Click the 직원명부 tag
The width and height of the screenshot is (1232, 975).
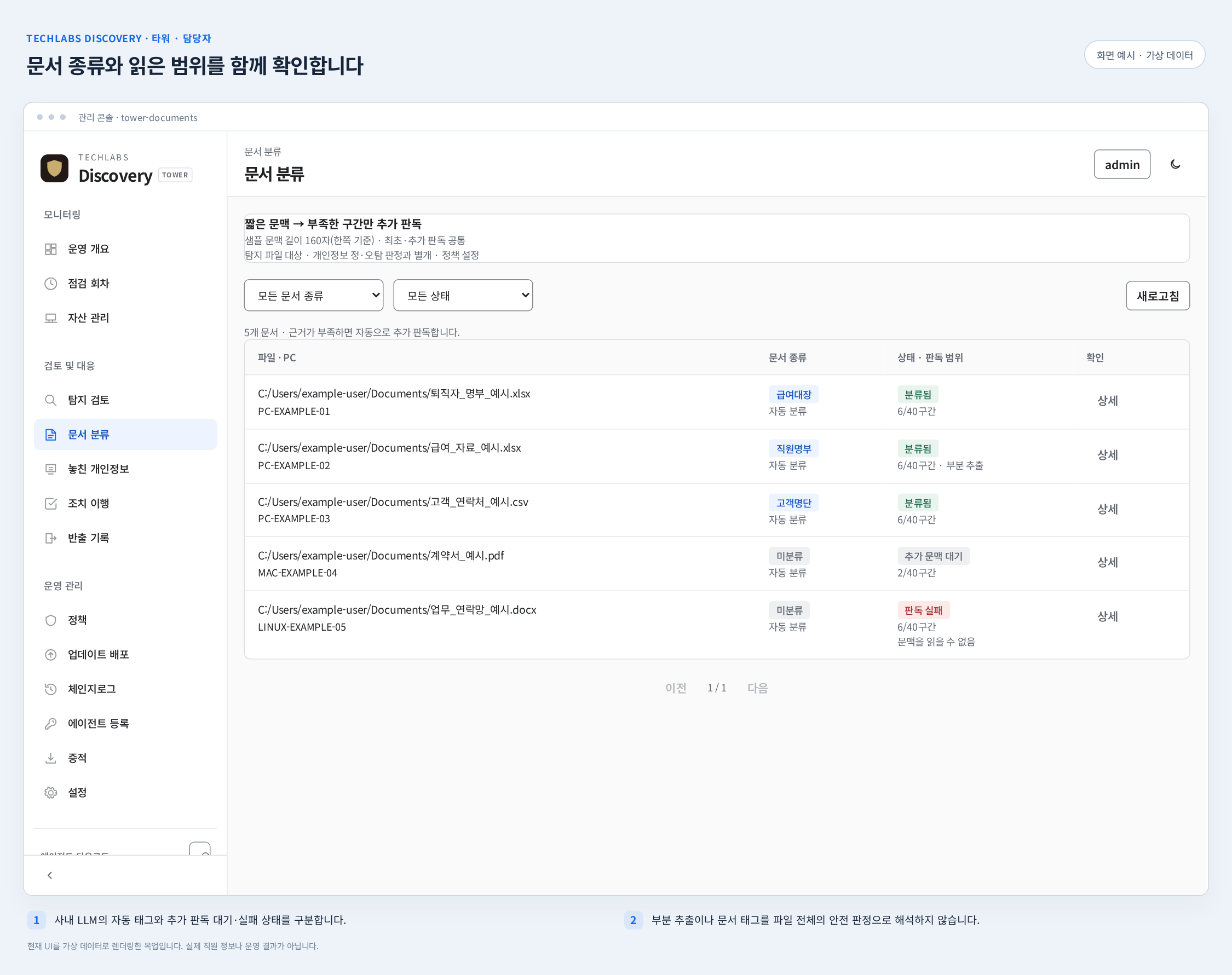coord(793,449)
